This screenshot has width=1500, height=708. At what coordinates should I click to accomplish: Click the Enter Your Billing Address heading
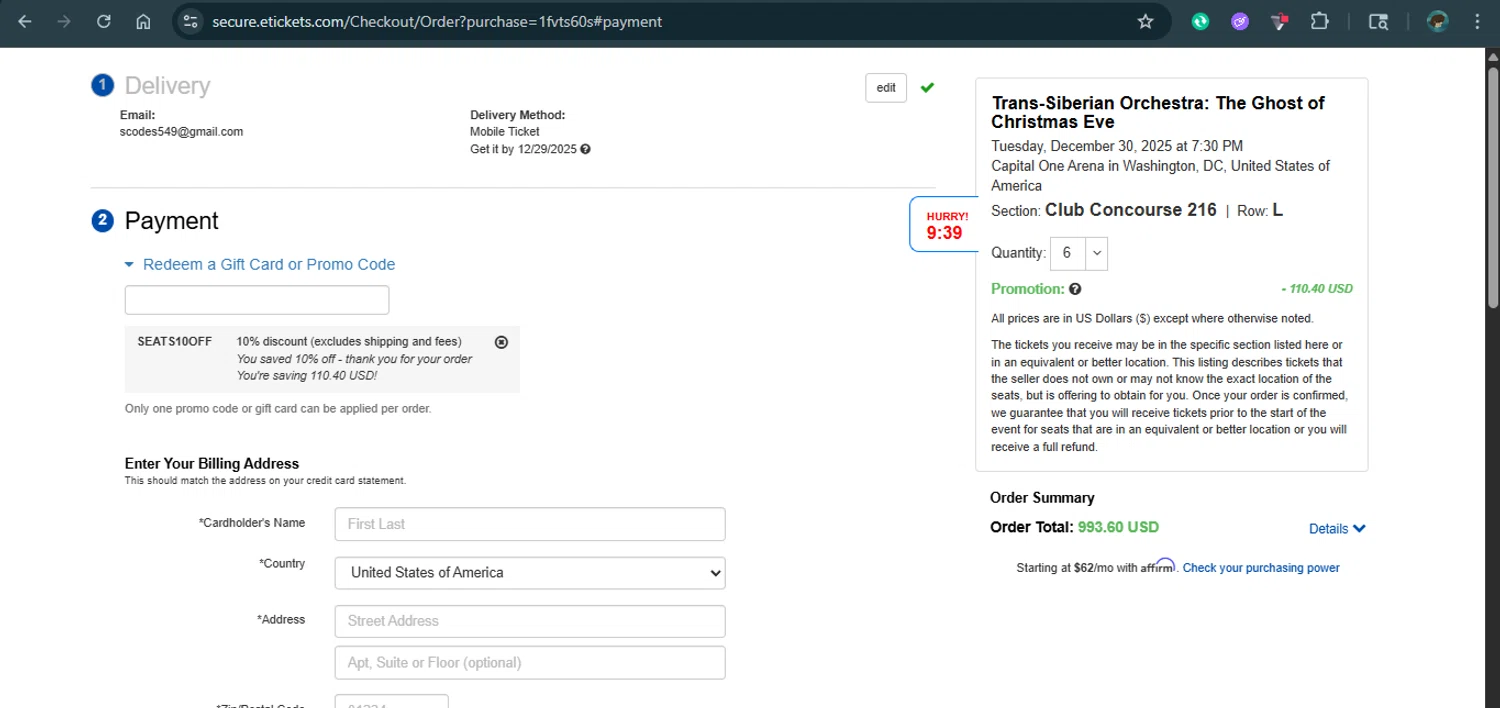click(212, 464)
